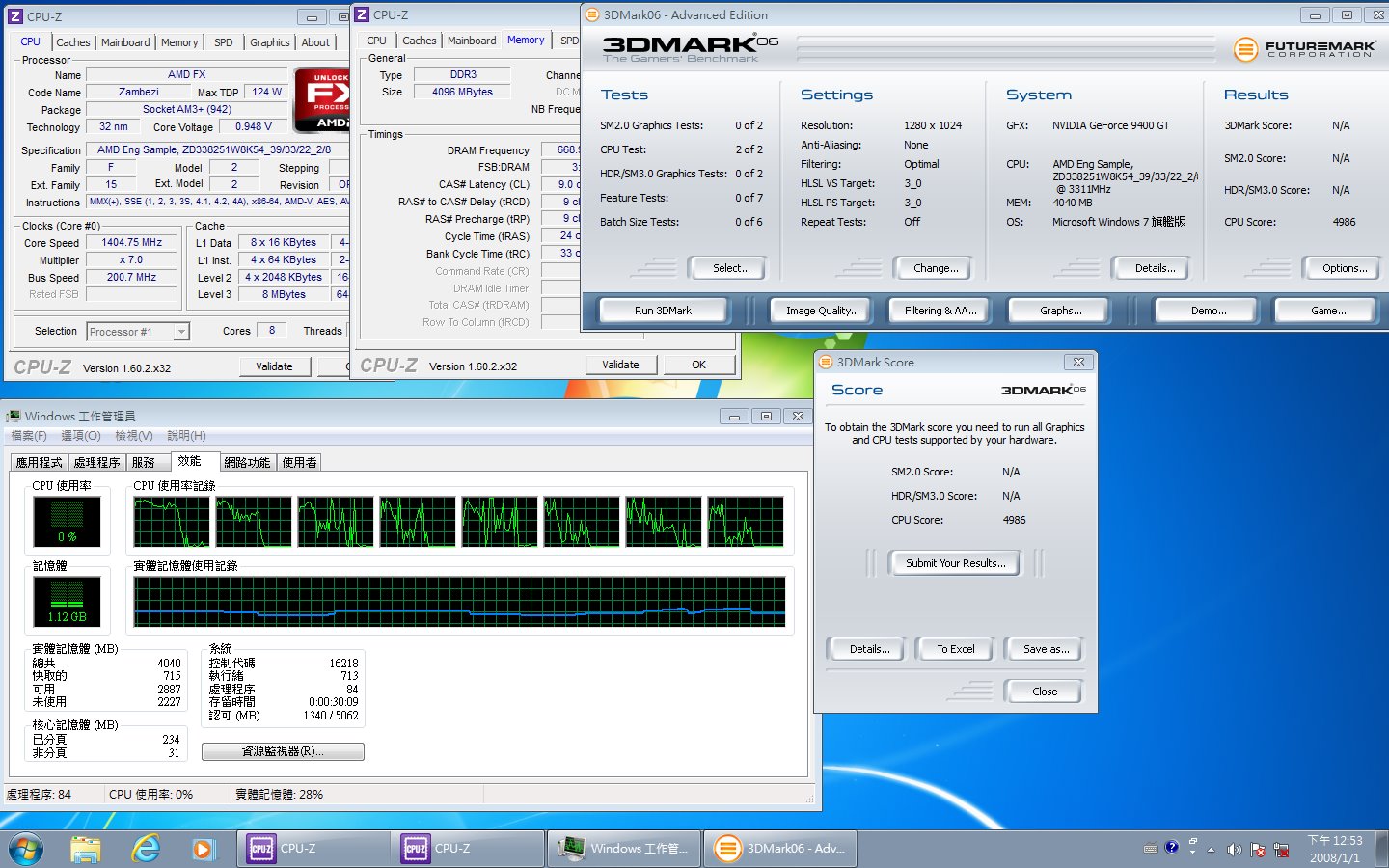
Task: Click 資源監視器(R) button in Task Manager
Action: 283,751
